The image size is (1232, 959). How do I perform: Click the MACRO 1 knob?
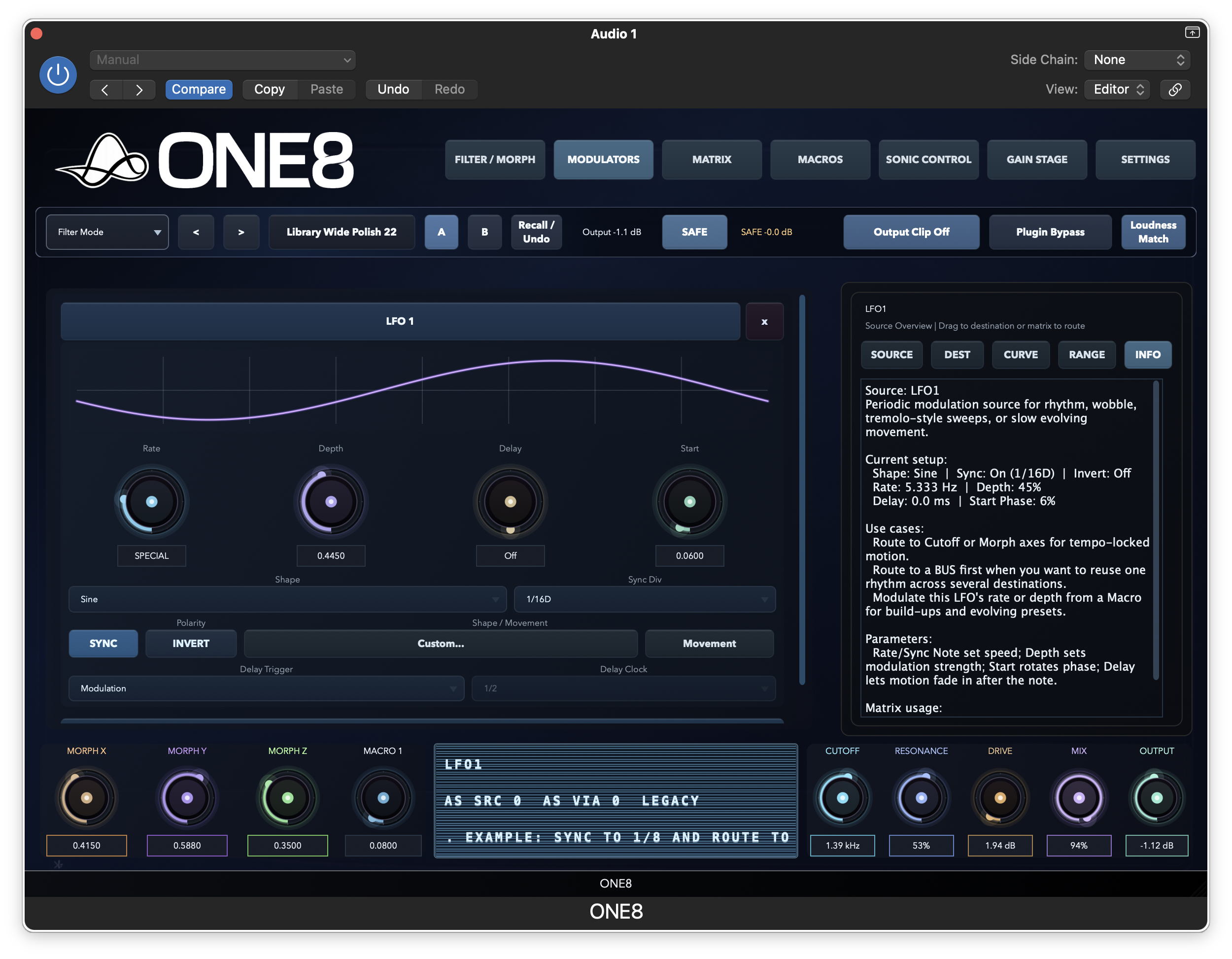coord(383,798)
